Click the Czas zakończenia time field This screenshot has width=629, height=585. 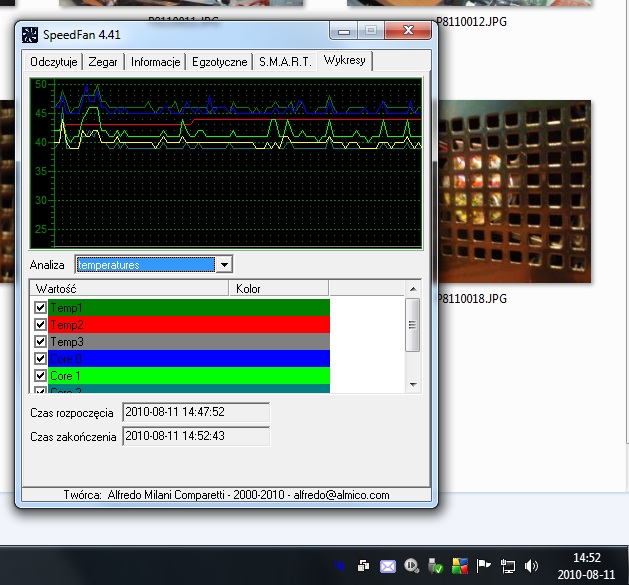(196, 436)
